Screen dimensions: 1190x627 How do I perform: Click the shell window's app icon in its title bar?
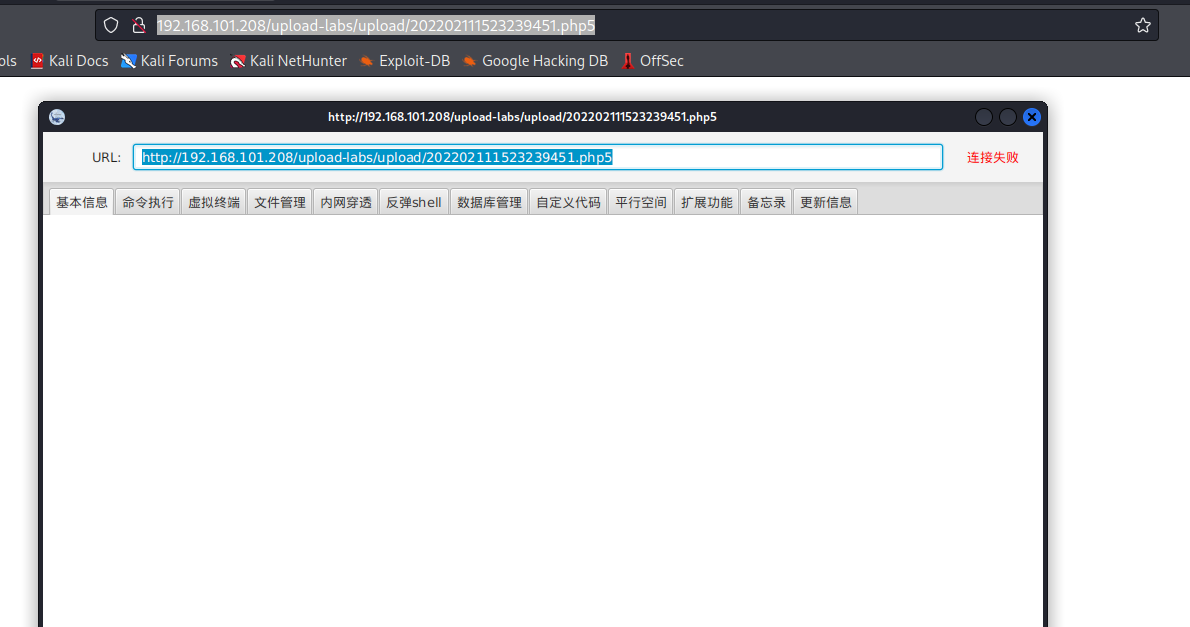(x=57, y=117)
